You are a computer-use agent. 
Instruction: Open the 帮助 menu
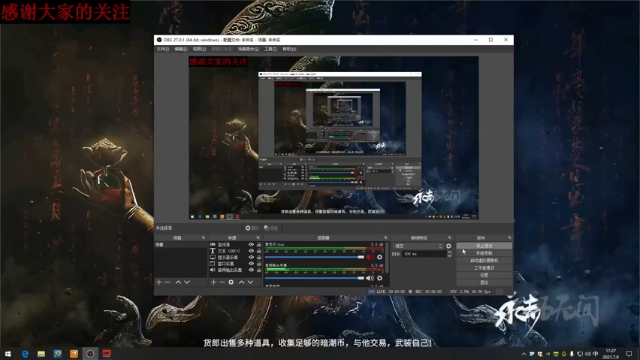click(289, 49)
